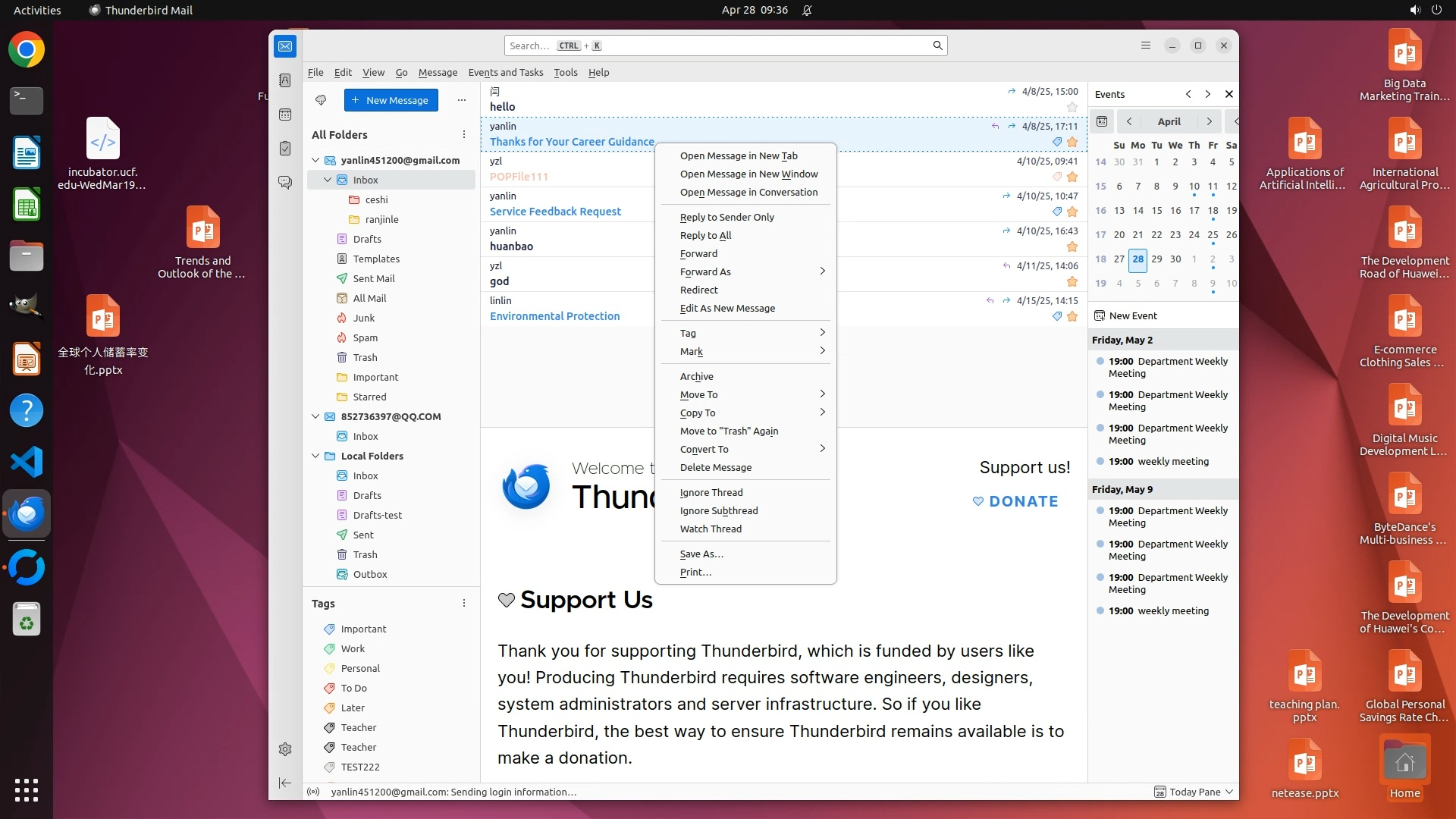Open the Chat space icon
Viewport: 1456px width, 819px height.
(x=285, y=183)
